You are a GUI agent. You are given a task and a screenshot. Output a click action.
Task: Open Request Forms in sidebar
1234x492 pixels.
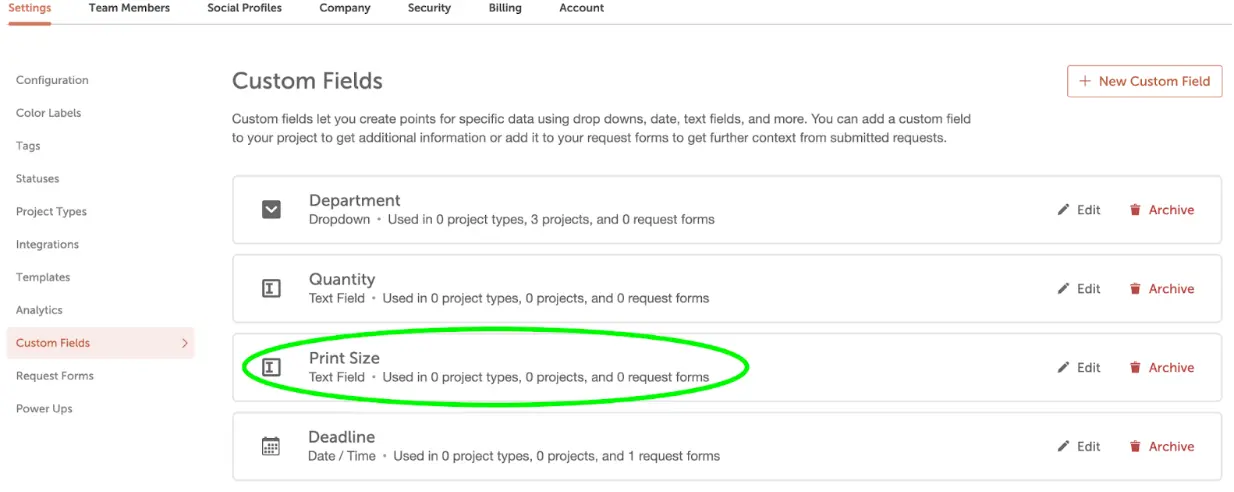pyautogui.click(x=55, y=376)
